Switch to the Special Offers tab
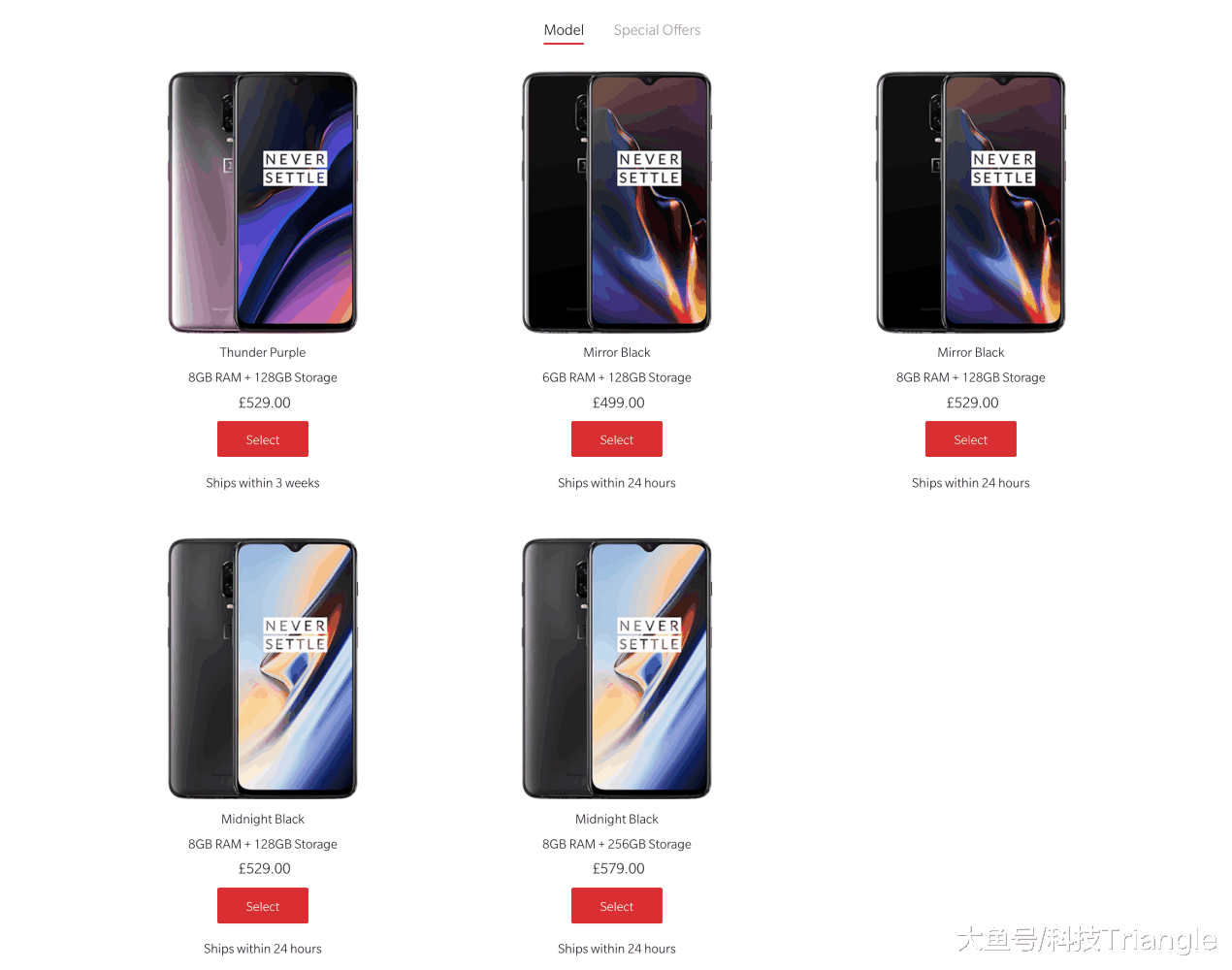The height and width of the screenshot is (970, 1232). click(x=657, y=30)
